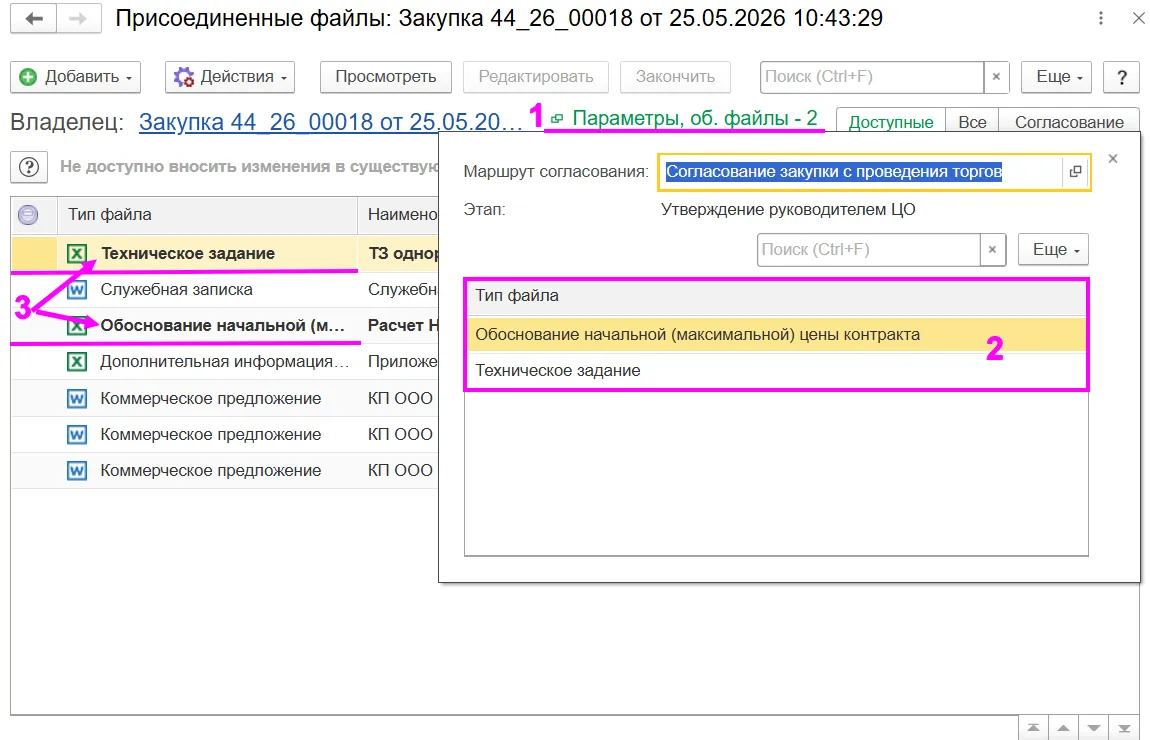1150x740 pixels.
Task: Click the round icon in table header
Action: 28,215
